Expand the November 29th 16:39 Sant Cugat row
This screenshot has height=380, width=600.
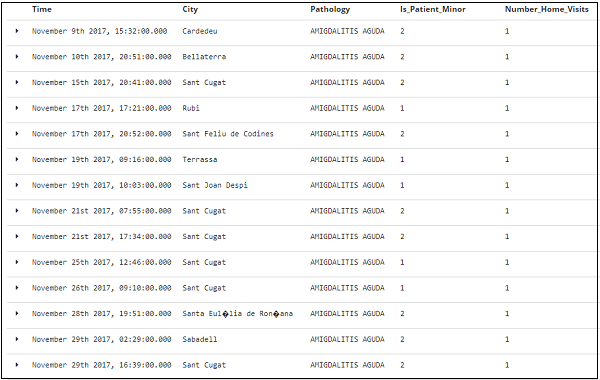(17, 365)
